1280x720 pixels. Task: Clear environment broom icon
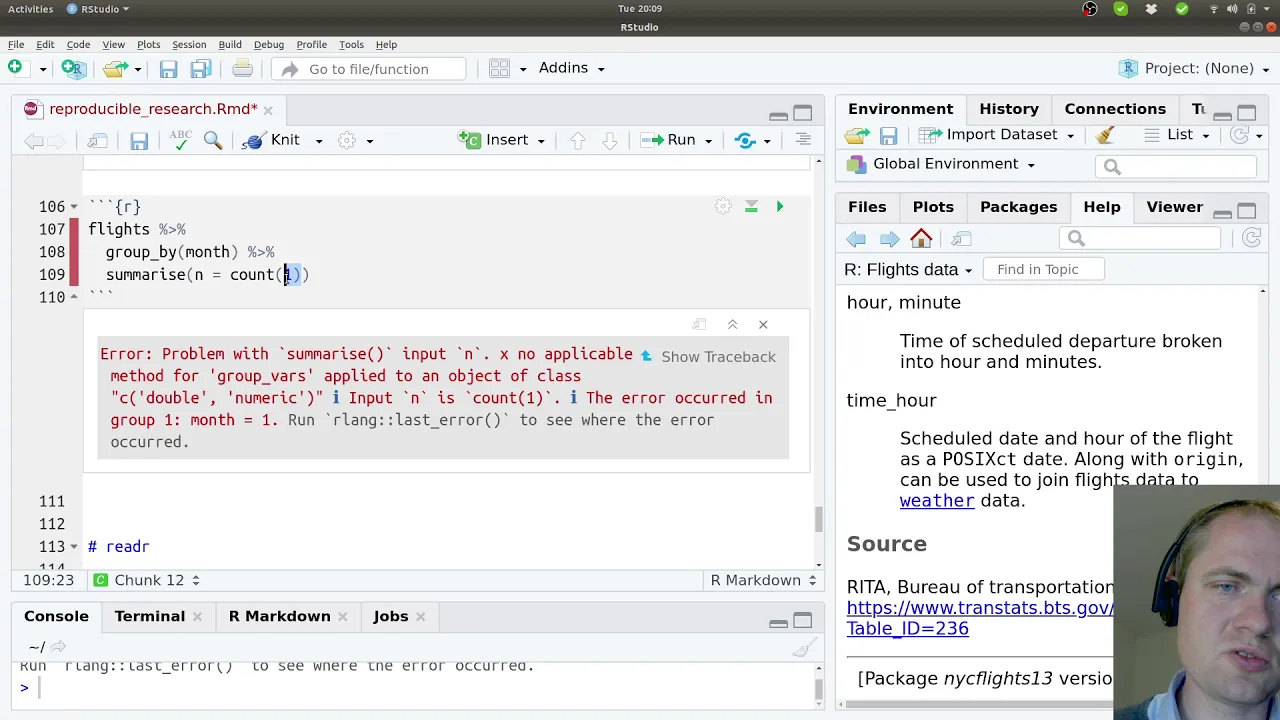(1105, 135)
